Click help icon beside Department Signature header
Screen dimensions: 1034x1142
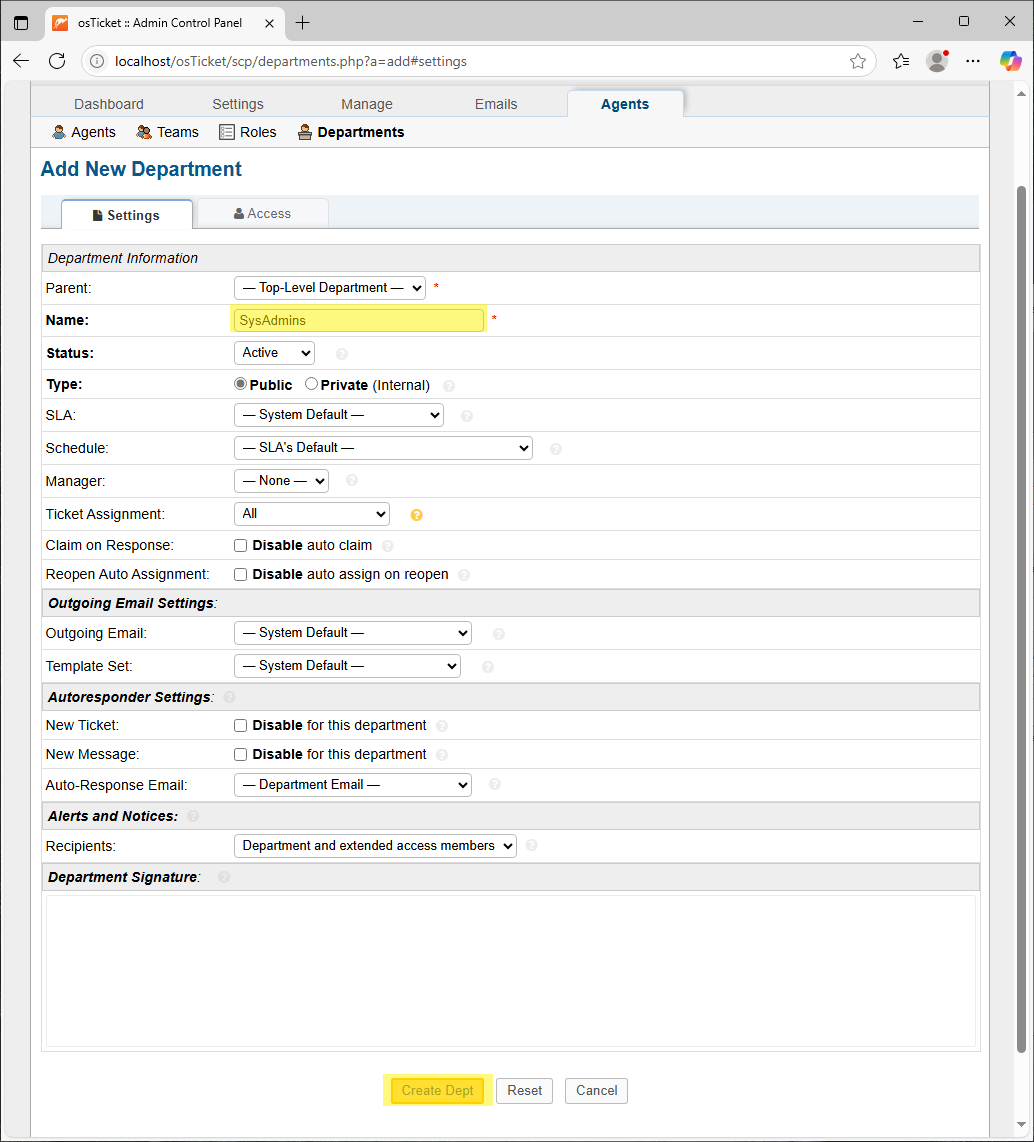[224, 877]
